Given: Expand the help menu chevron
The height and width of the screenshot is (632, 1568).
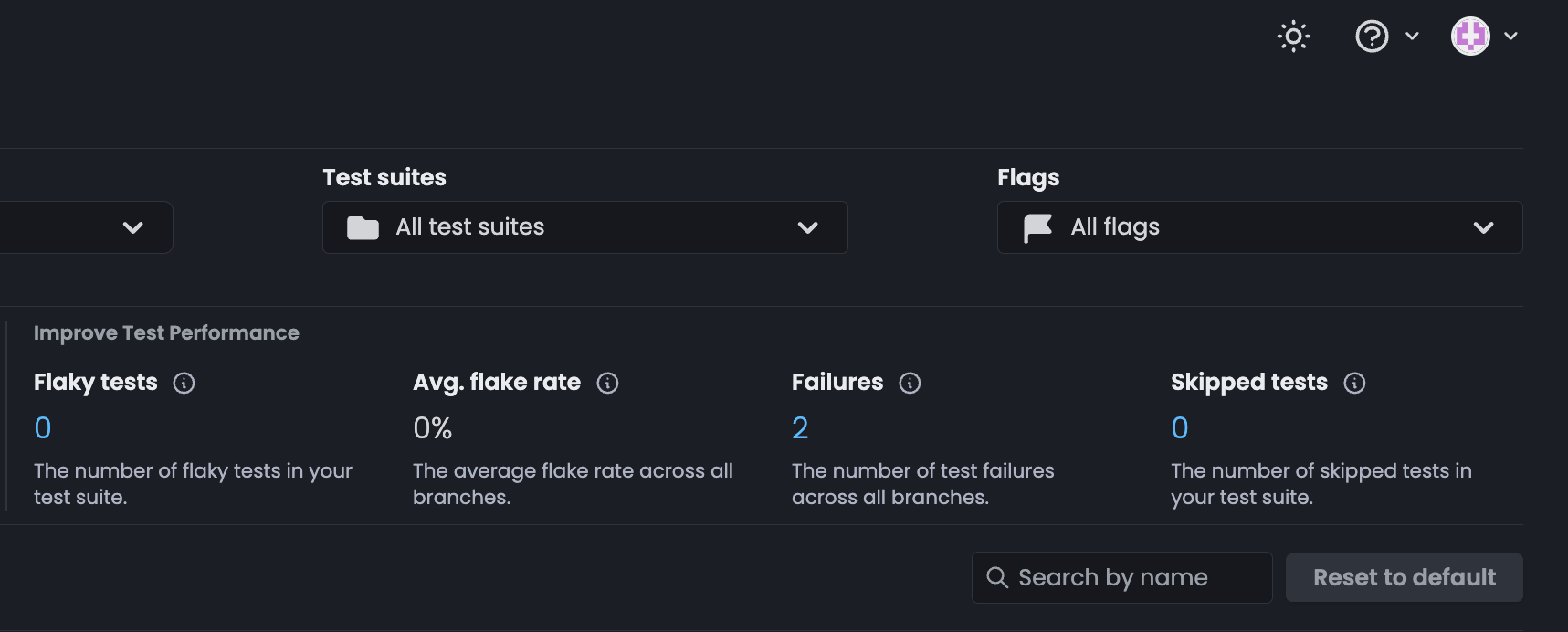Looking at the screenshot, I should 1412,37.
